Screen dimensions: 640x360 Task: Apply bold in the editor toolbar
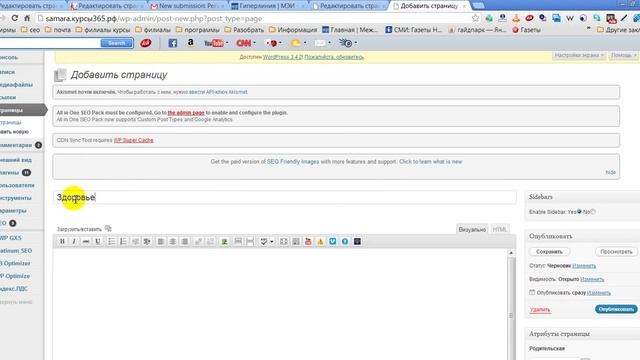click(x=62, y=241)
